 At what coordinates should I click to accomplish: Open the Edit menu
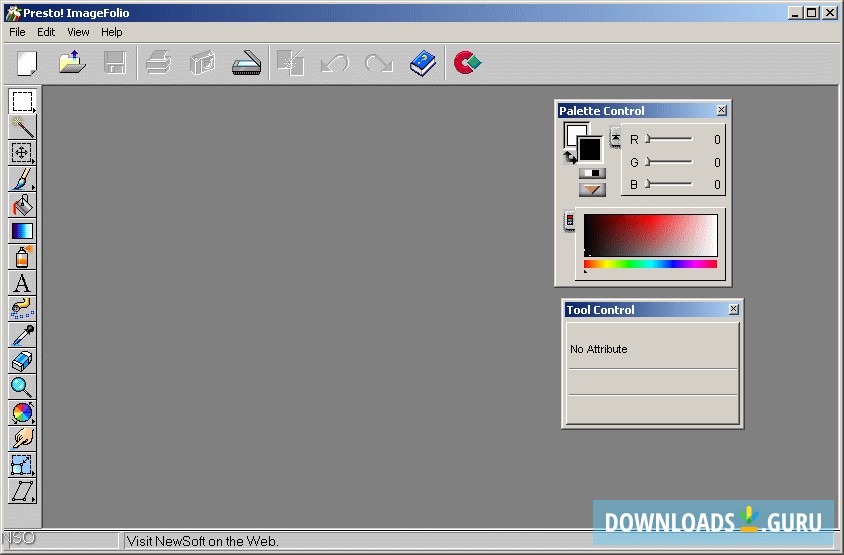(x=46, y=32)
